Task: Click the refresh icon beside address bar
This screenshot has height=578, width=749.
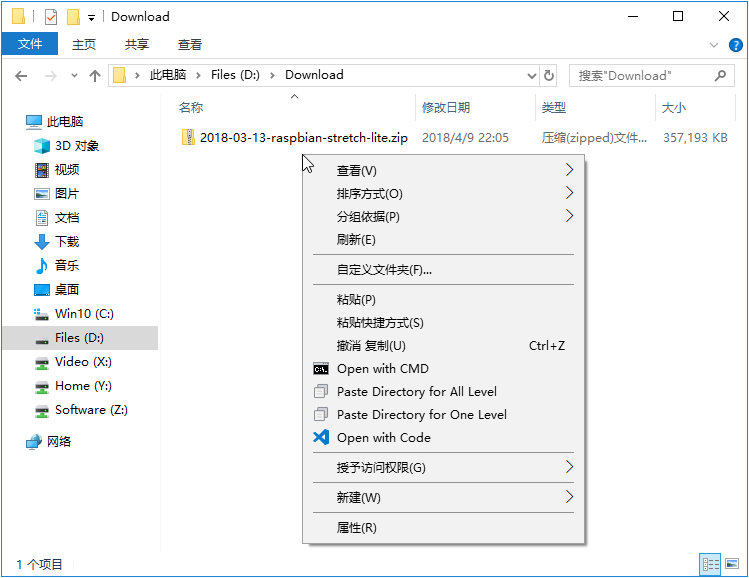Action: click(x=549, y=75)
